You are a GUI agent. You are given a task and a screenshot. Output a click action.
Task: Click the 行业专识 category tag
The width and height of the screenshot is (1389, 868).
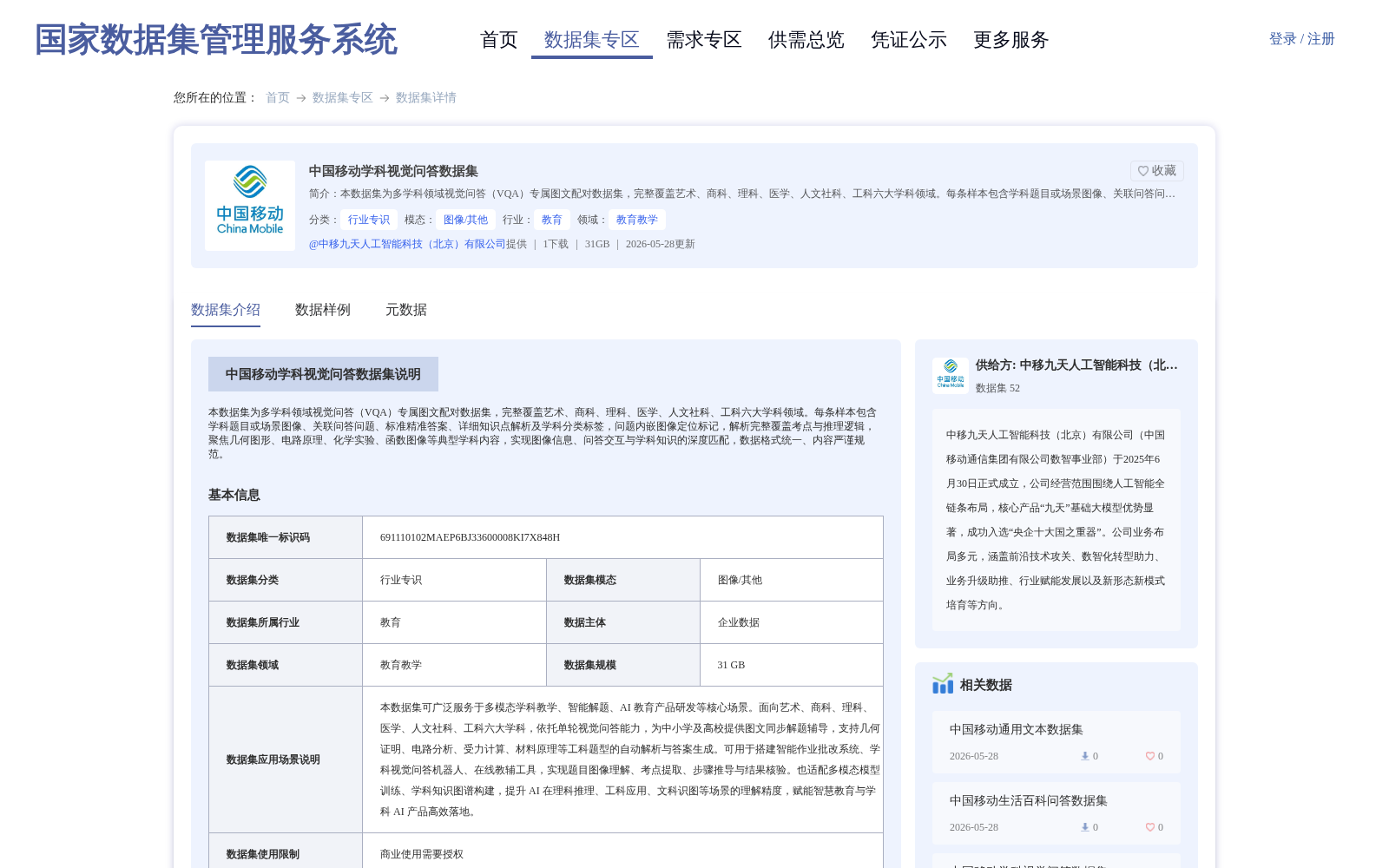(369, 220)
